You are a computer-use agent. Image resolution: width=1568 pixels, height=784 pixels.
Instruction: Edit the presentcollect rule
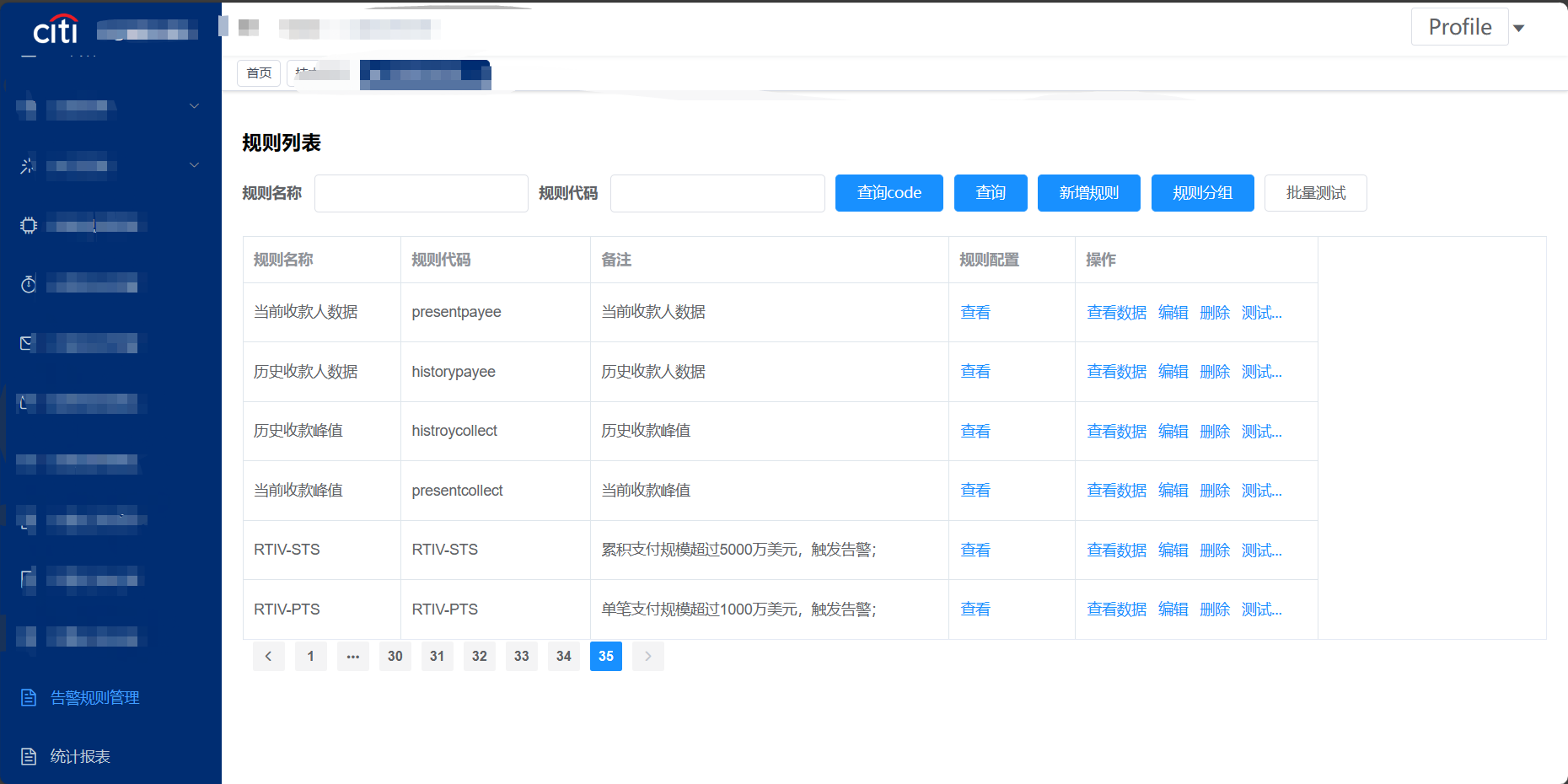click(x=1173, y=491)
